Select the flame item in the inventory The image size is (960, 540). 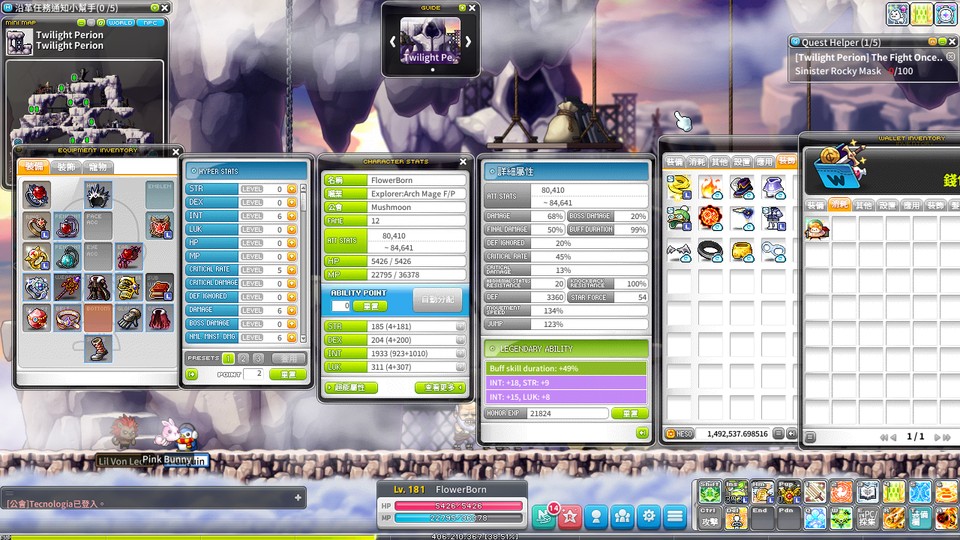710,187
